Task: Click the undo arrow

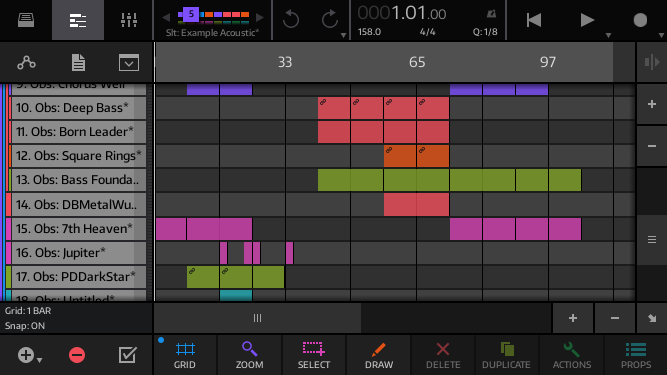Action: coord(291,20)
